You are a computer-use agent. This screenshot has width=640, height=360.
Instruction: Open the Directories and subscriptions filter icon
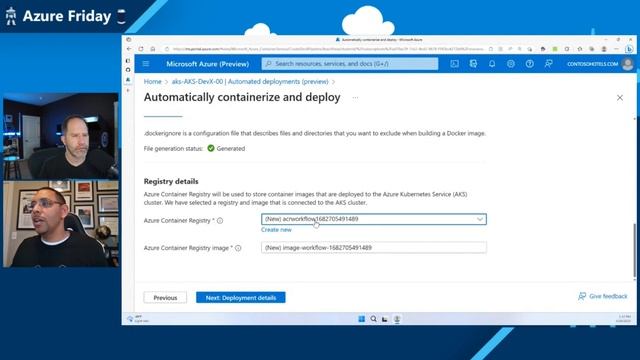[x=473, y=64]
